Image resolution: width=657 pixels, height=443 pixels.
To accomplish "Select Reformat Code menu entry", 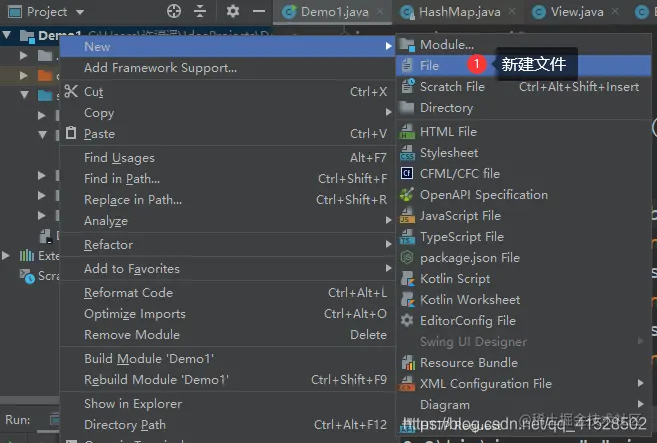I will pos(228,293).
